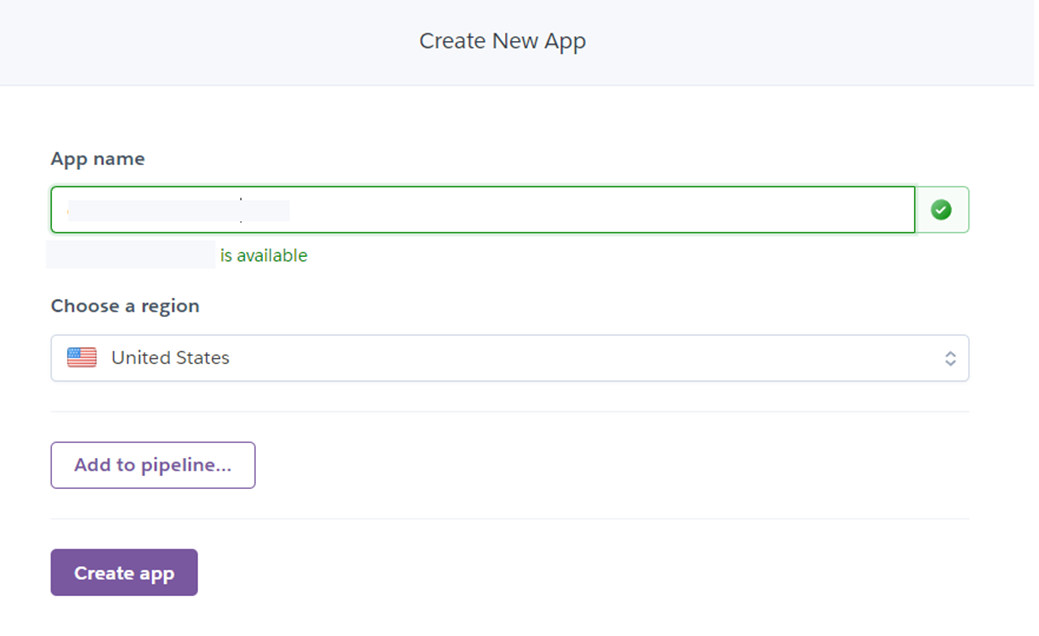The height and width of the screenshot is (636, 1039).
Task: Focus the right end of App name field
Action: pos(890,210)
